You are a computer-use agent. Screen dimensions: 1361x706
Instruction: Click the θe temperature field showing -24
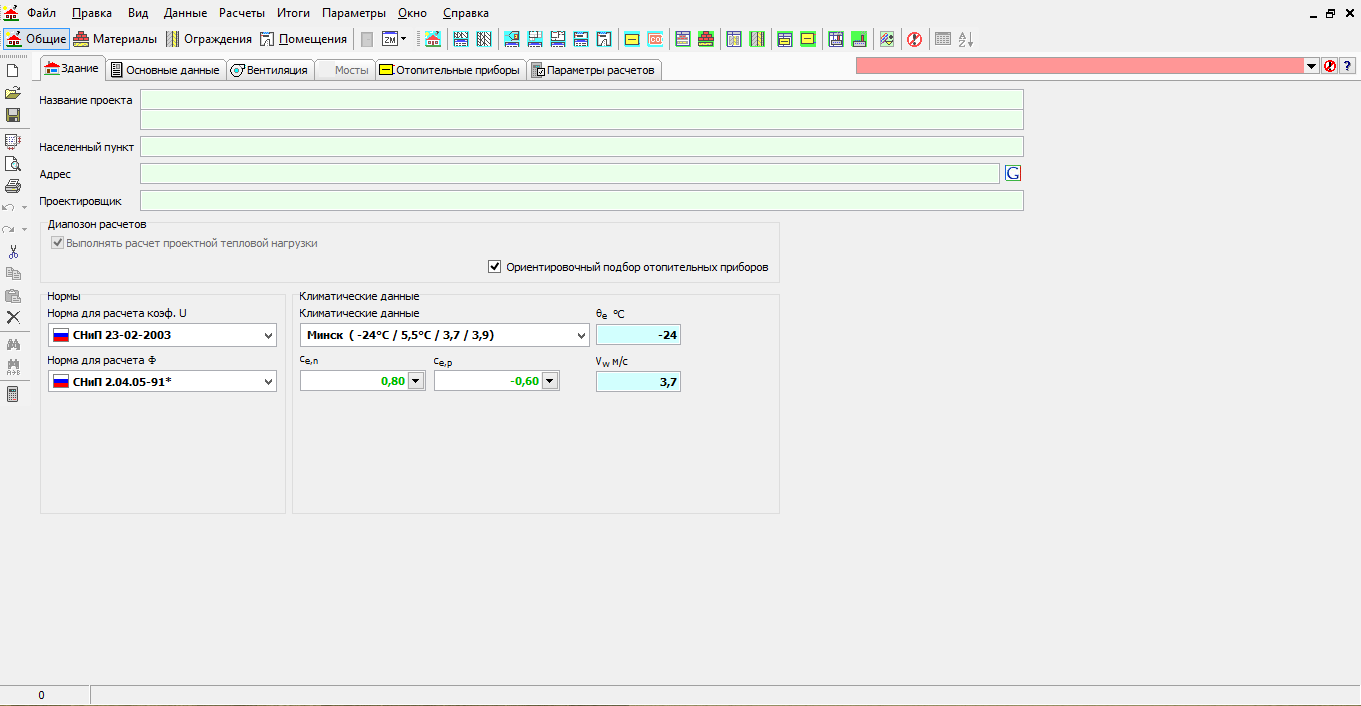click(x=638, y=335)
